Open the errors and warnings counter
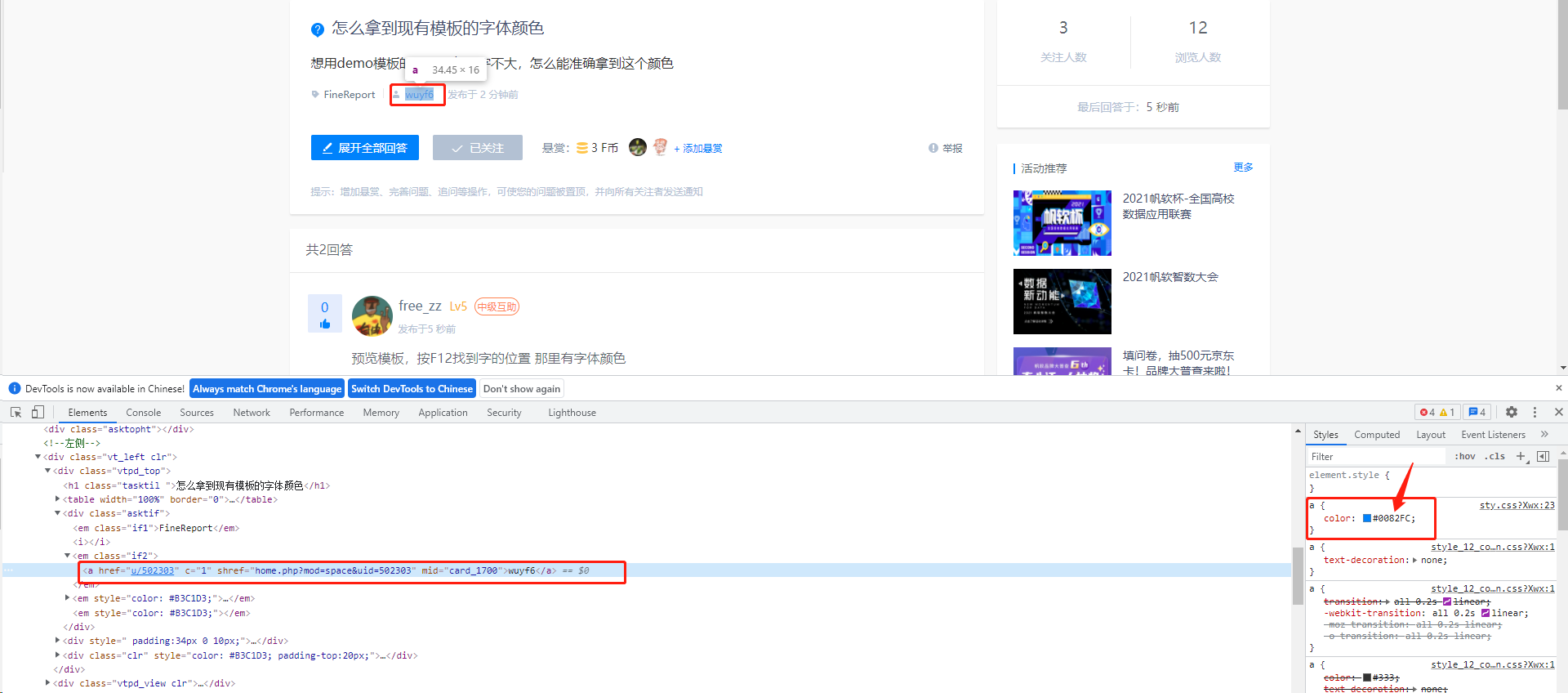1568x693 pixels. pos(1437,413)
